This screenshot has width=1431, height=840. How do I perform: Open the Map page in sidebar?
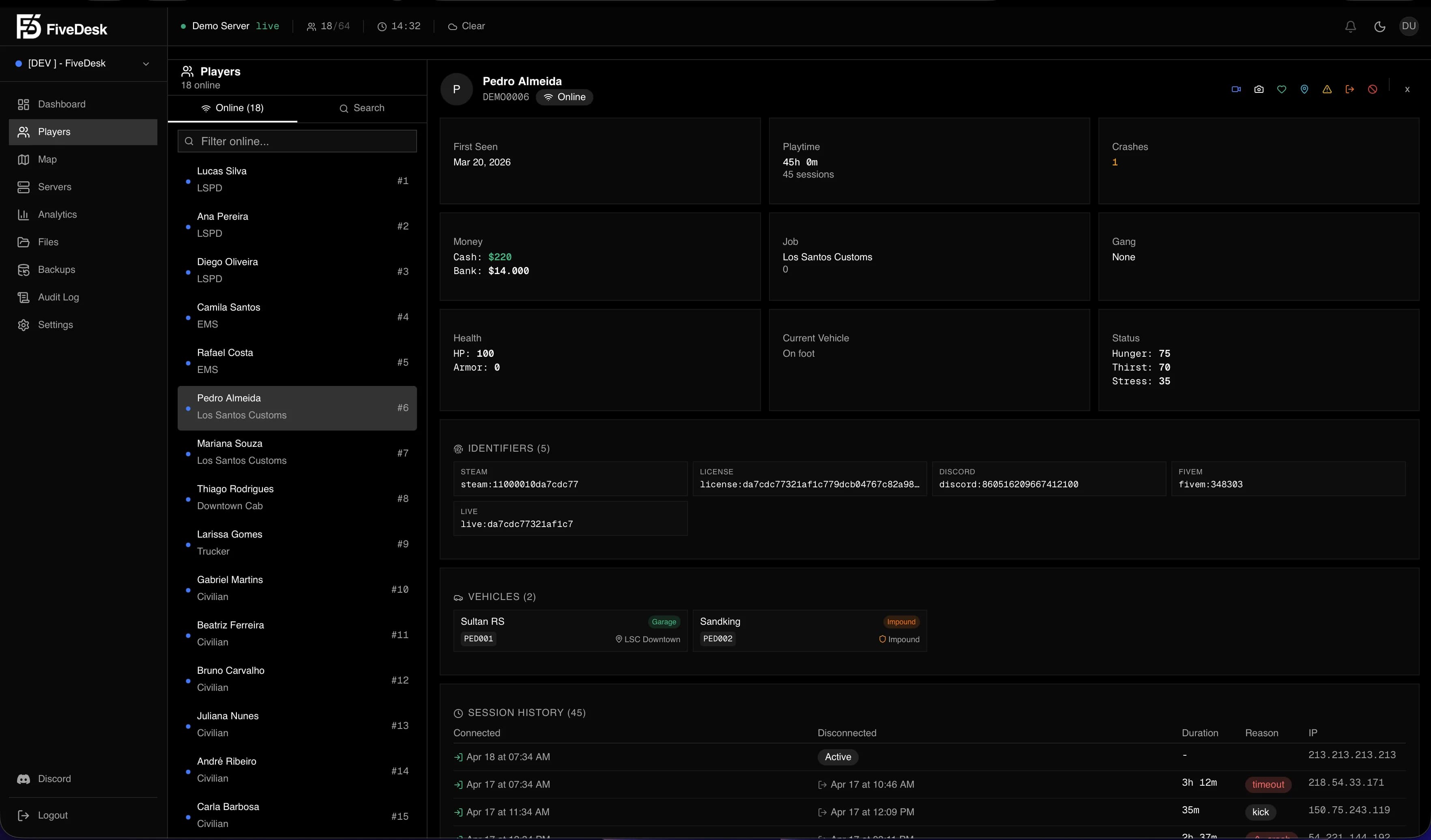tap(83, 159)
